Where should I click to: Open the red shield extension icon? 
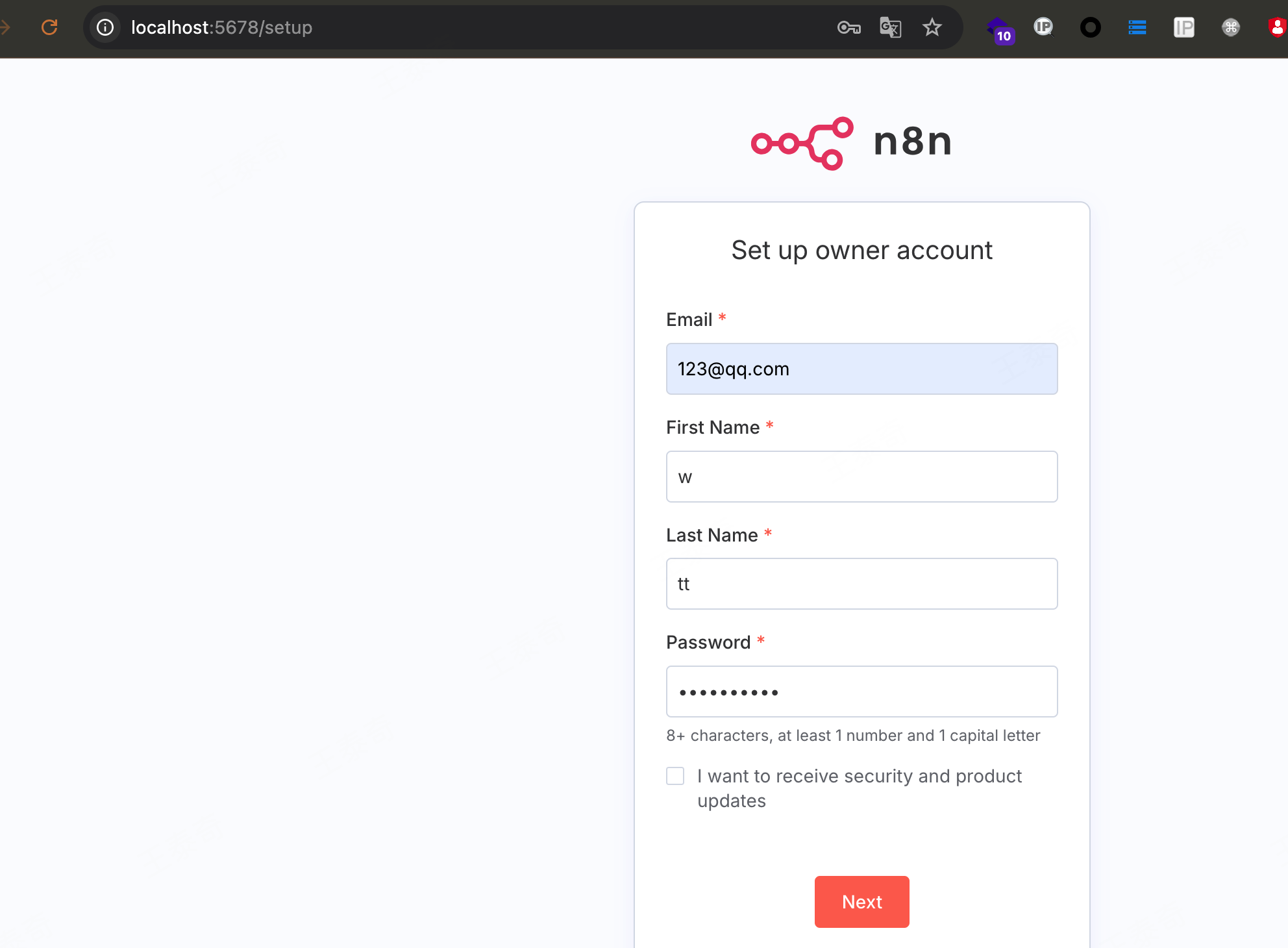(1276, 27)
